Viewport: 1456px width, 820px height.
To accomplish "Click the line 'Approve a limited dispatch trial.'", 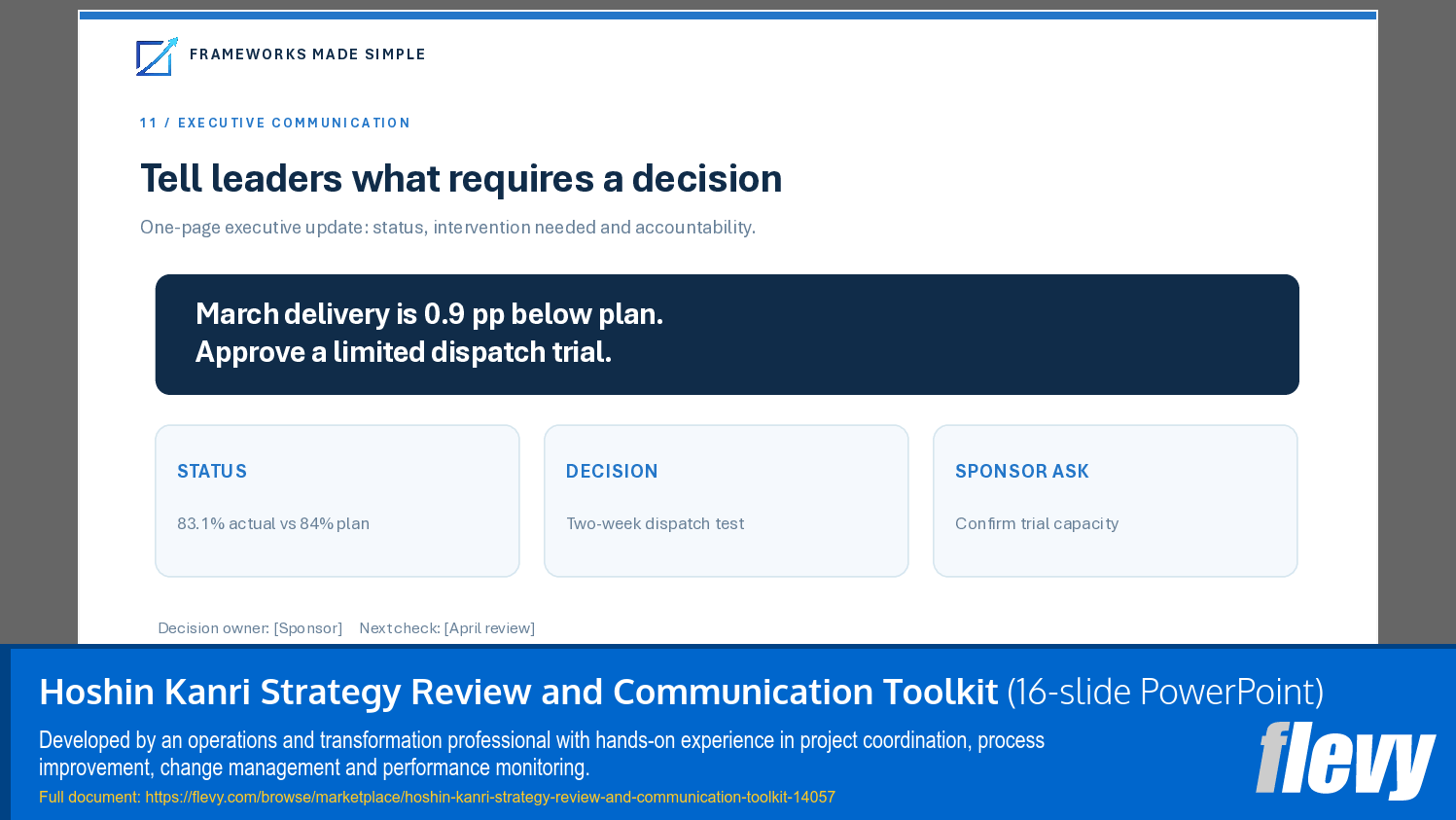I will pyautogui.click(x=404, y=352).
